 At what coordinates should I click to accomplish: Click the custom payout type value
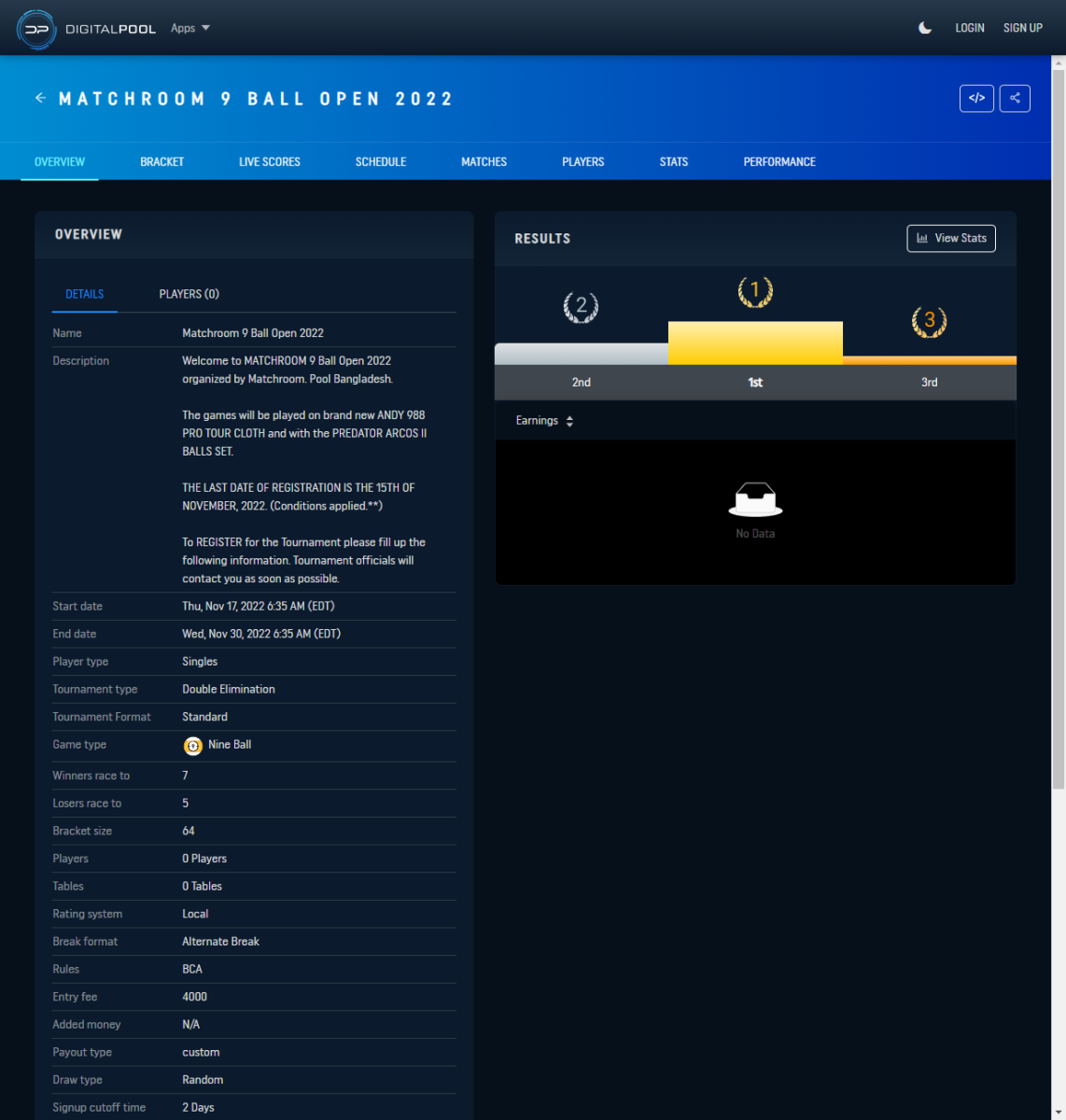point(201,1053)
